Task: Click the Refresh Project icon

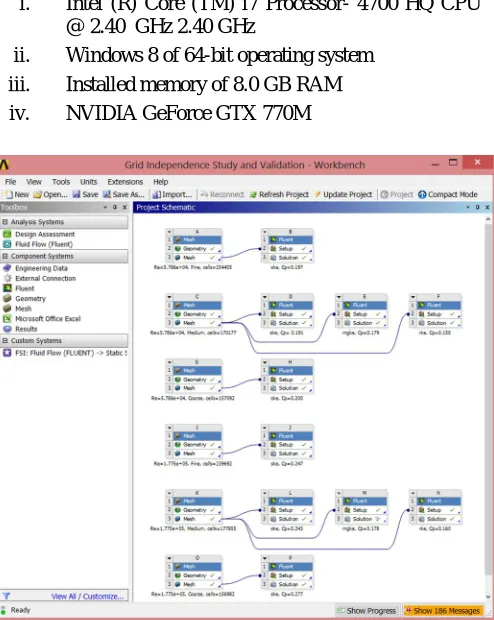Action: coord(253,195)
